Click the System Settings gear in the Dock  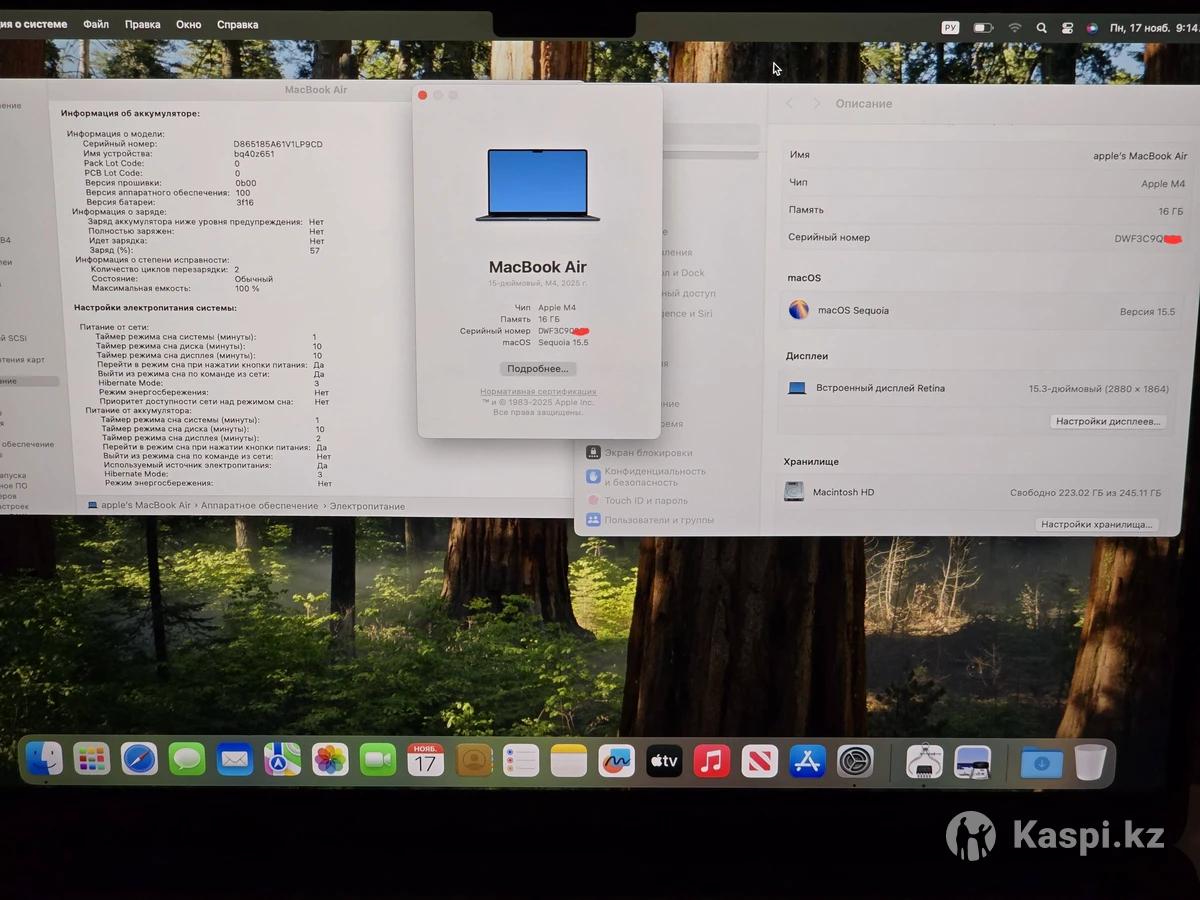point(855,761)
